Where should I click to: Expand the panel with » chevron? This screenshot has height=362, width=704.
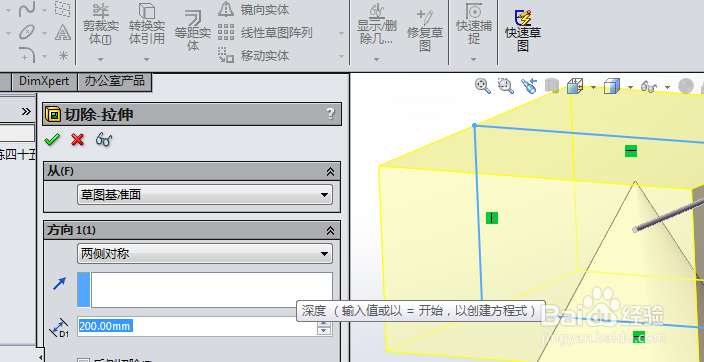tap(26, 111)
